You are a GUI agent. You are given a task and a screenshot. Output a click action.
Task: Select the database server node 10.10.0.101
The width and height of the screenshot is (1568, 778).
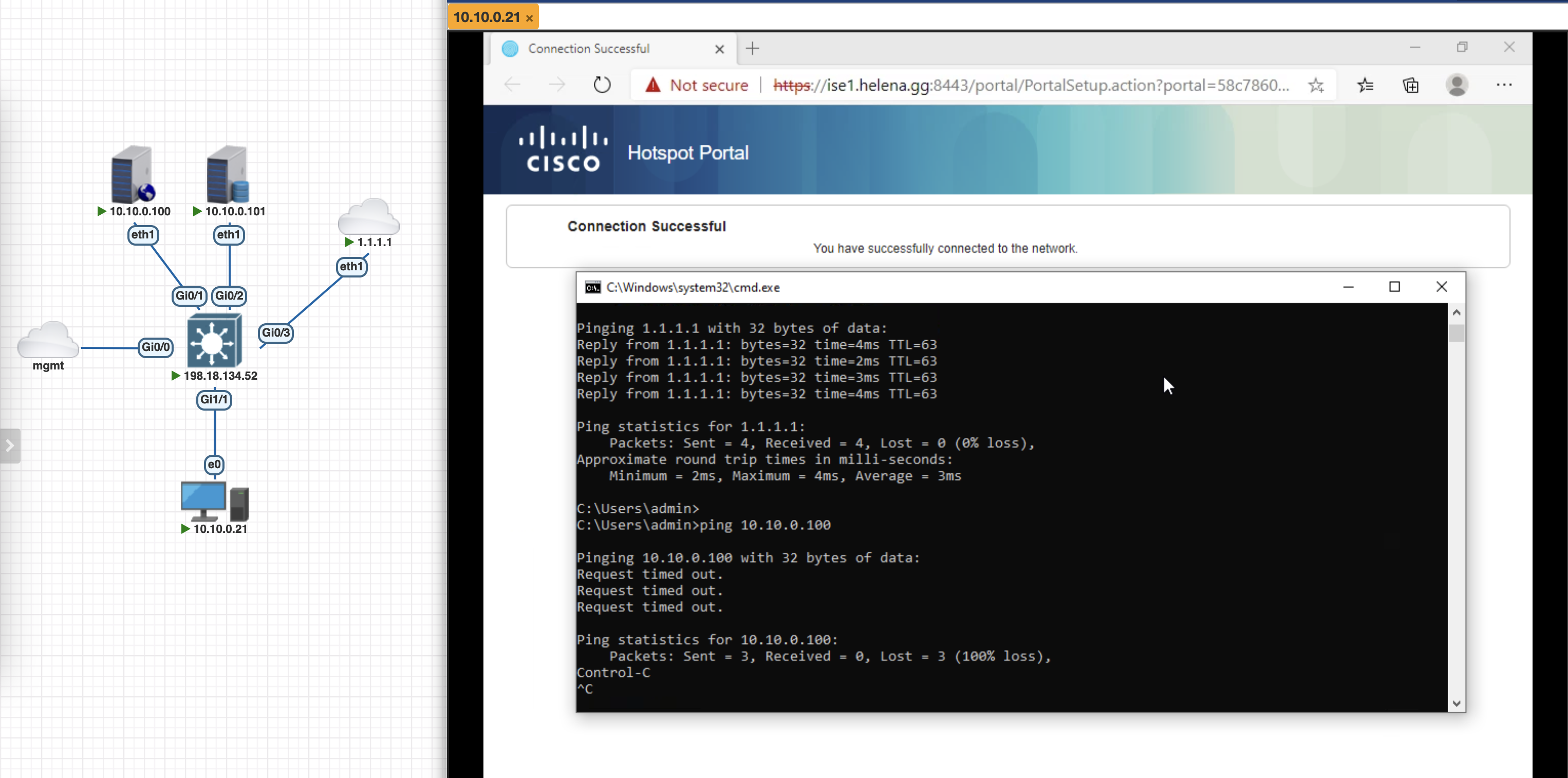pos(228,175)
